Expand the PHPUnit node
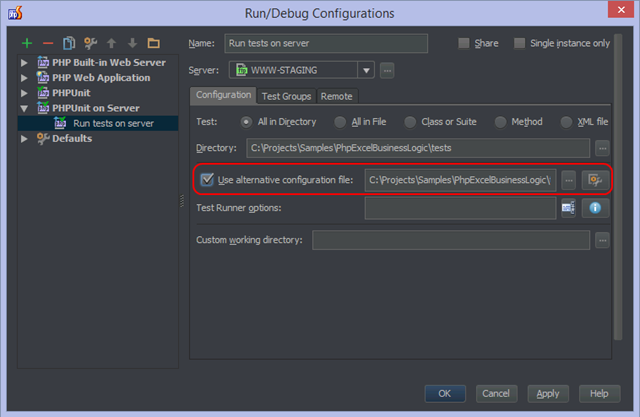The image size is (640, 417). [x=24, y=93]
